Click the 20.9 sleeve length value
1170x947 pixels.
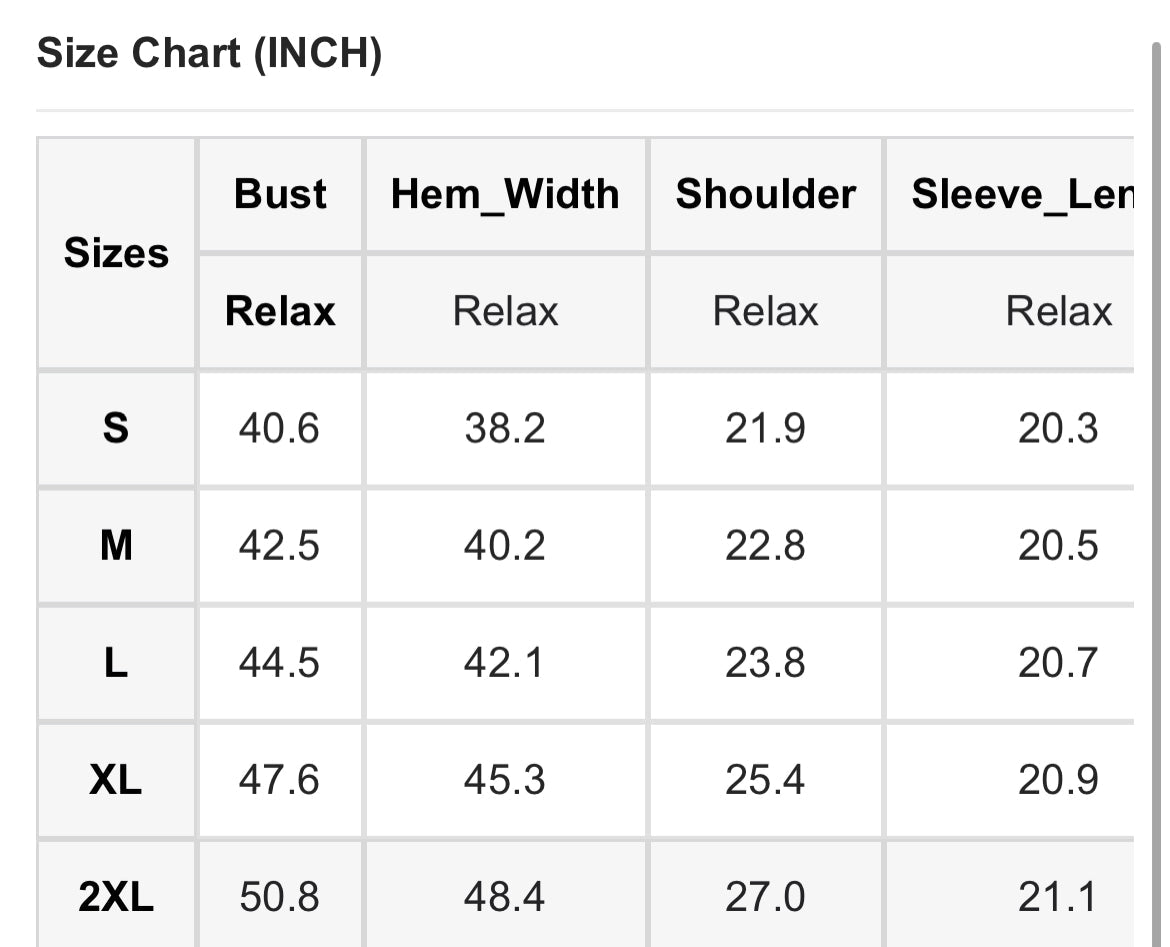(x=1058, y=780)
